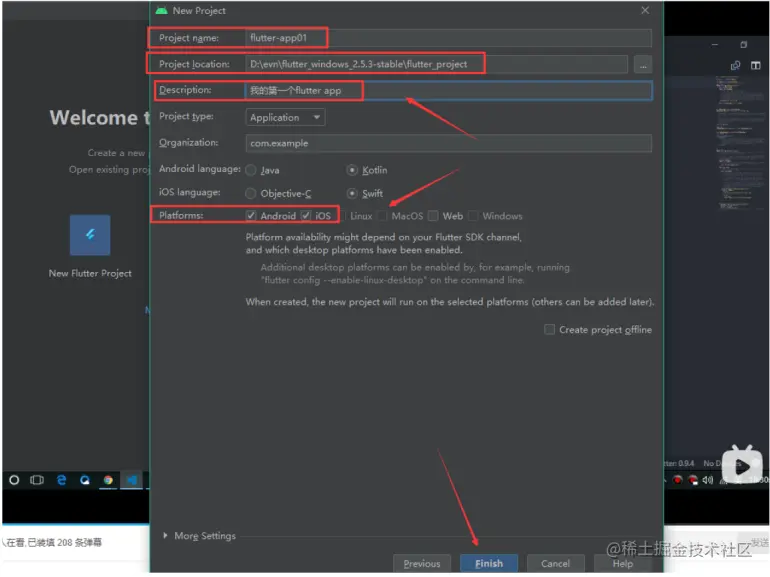The height and width of the screenshot is (577, 770).
Task: Click the first red system tray icon
Action: click(x=678, y=480)
